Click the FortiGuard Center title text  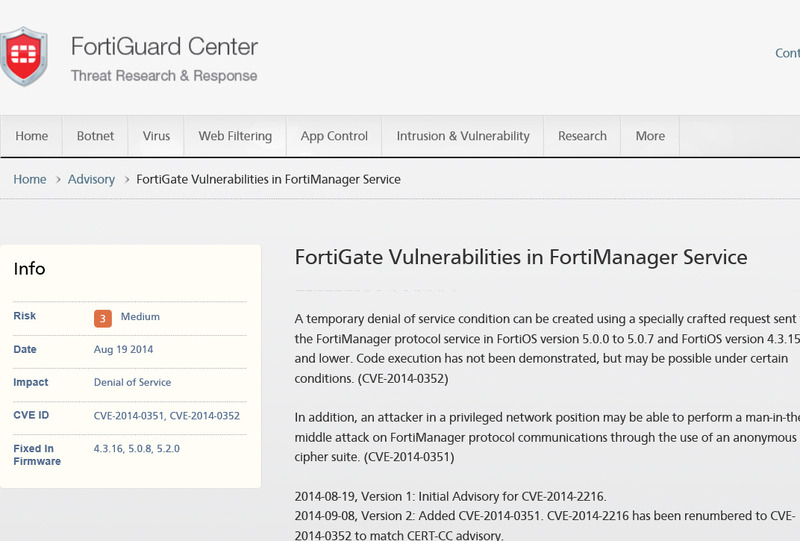[164, 47]
